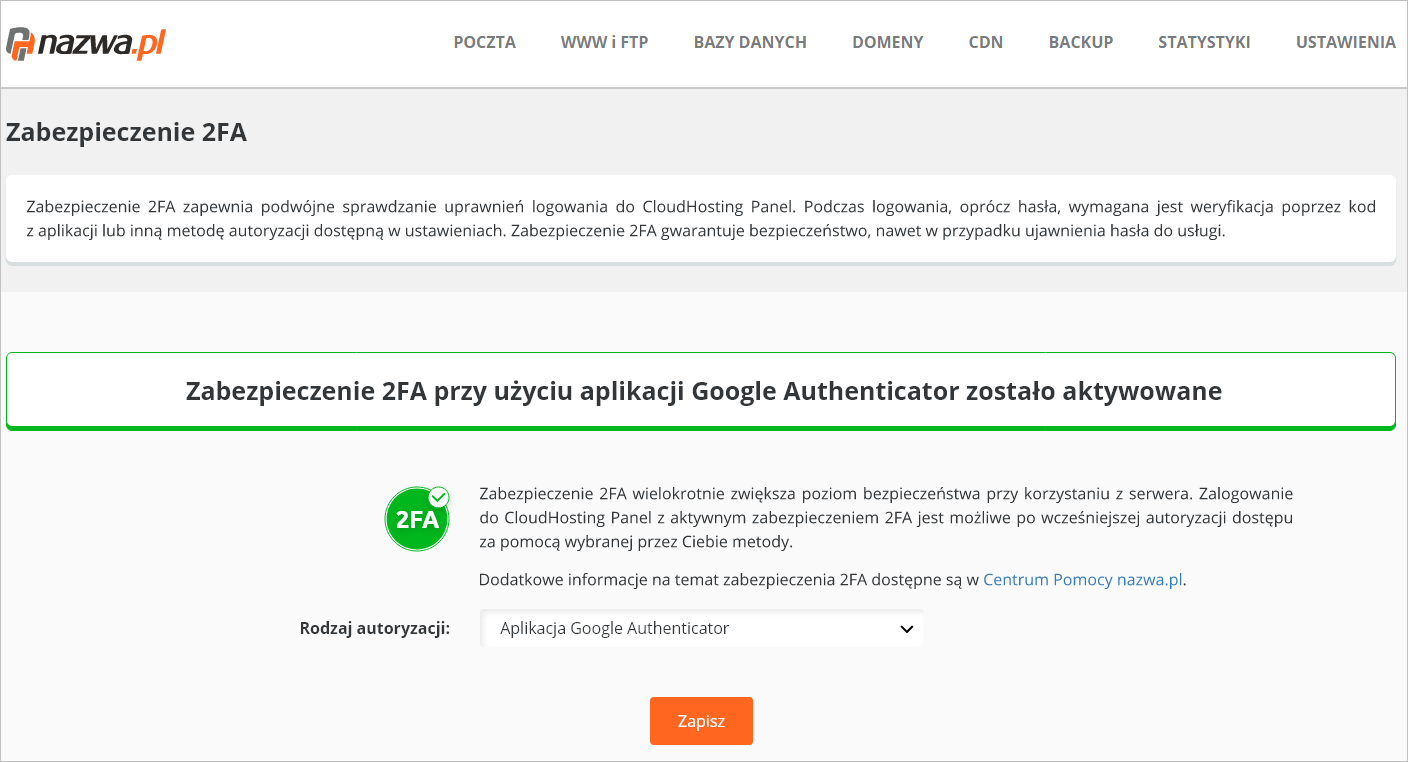Click the text starting 'Zabezpieczenie 2FA wielokrotnie zwiększa'

(886, 518)
